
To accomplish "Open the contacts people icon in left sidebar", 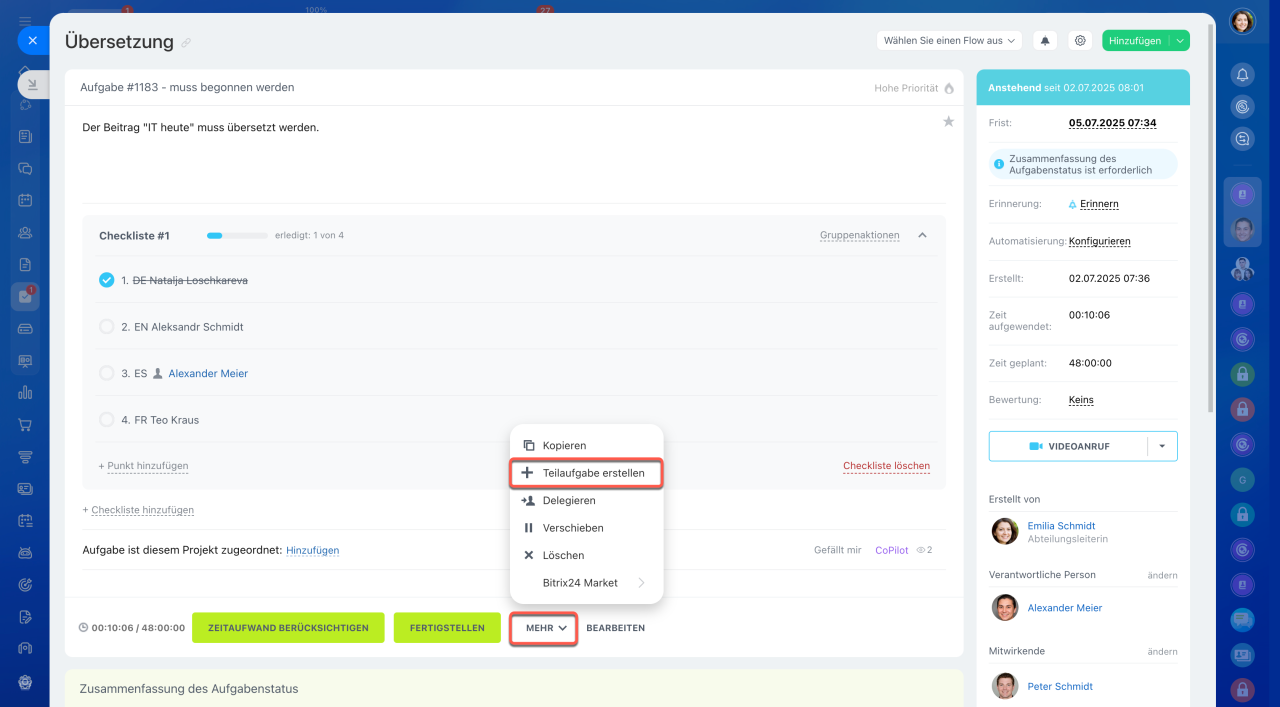I will 25,232.
